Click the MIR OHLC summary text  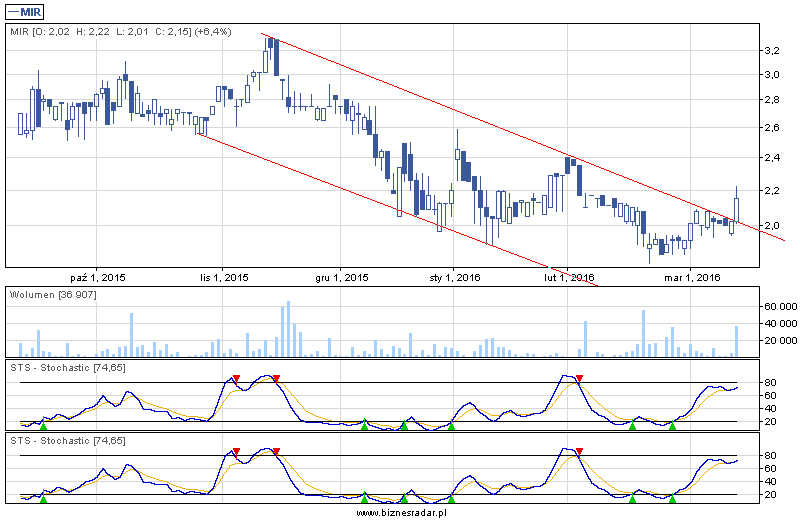(x=120, y=32)
